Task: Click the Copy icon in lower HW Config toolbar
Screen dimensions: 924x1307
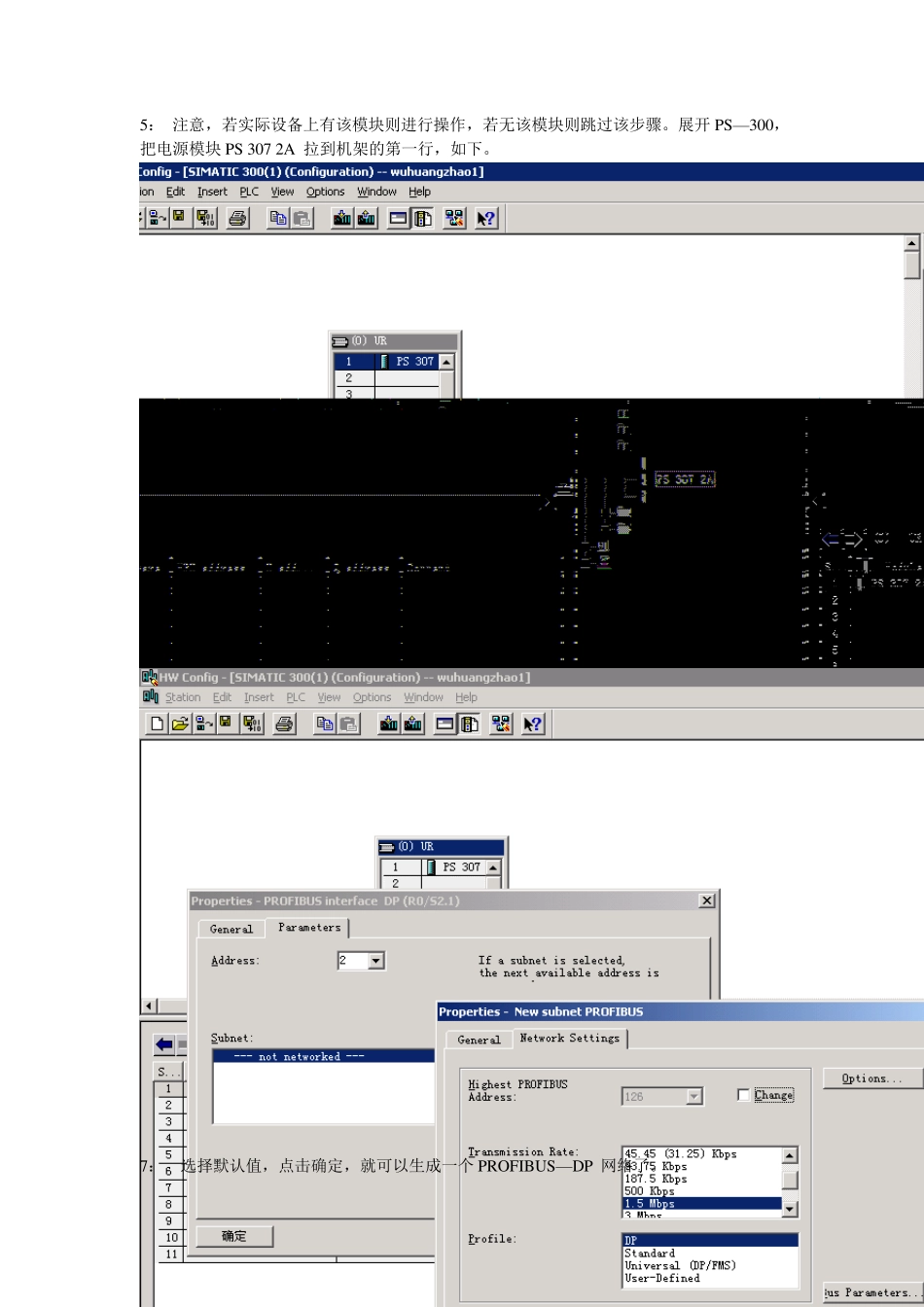Action: pos(325,724)
